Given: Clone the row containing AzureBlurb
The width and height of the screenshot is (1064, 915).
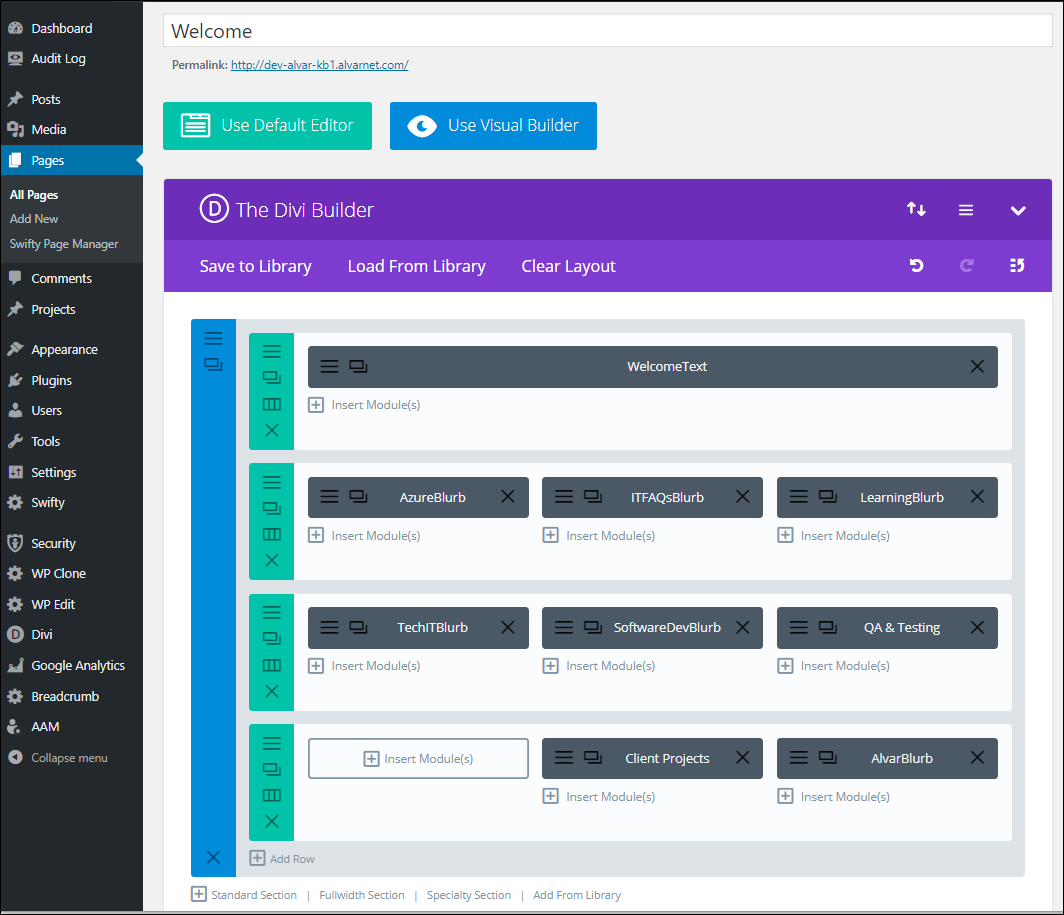Looking at the screenshot, I should [271, 508].
